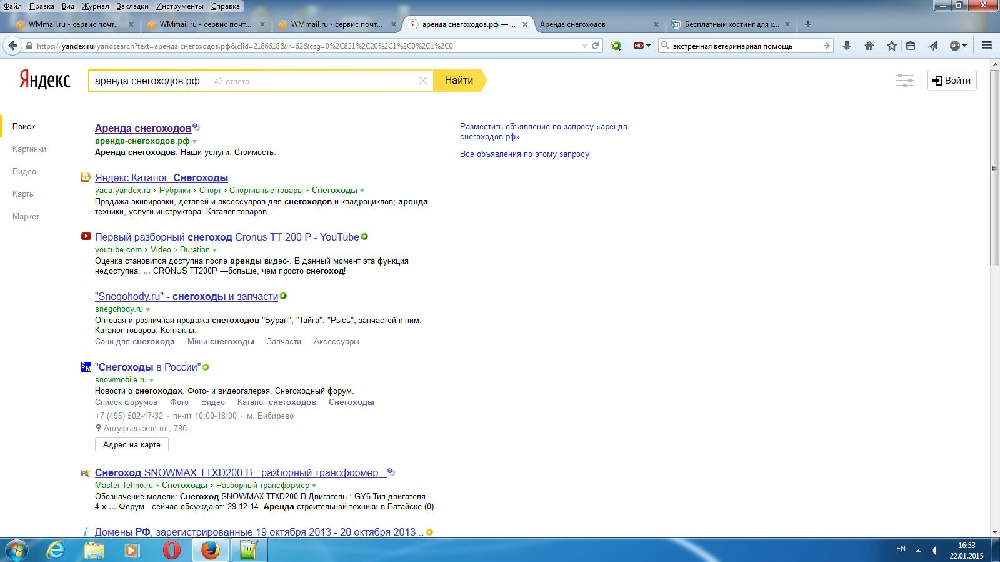
Task: Expand arrow next to аренда-снегоходов.рф URL
Action: pyautogui.click(x=195, y=142)
